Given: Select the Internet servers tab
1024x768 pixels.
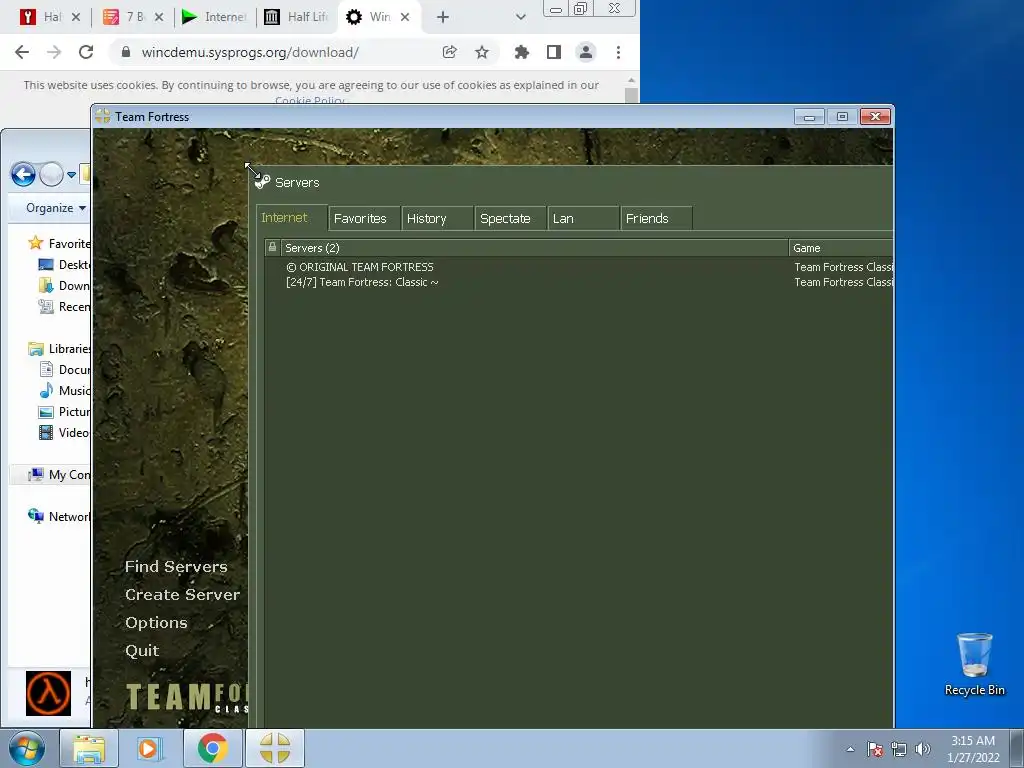Looking at the screenshot, I should click(x=291, y=217).
